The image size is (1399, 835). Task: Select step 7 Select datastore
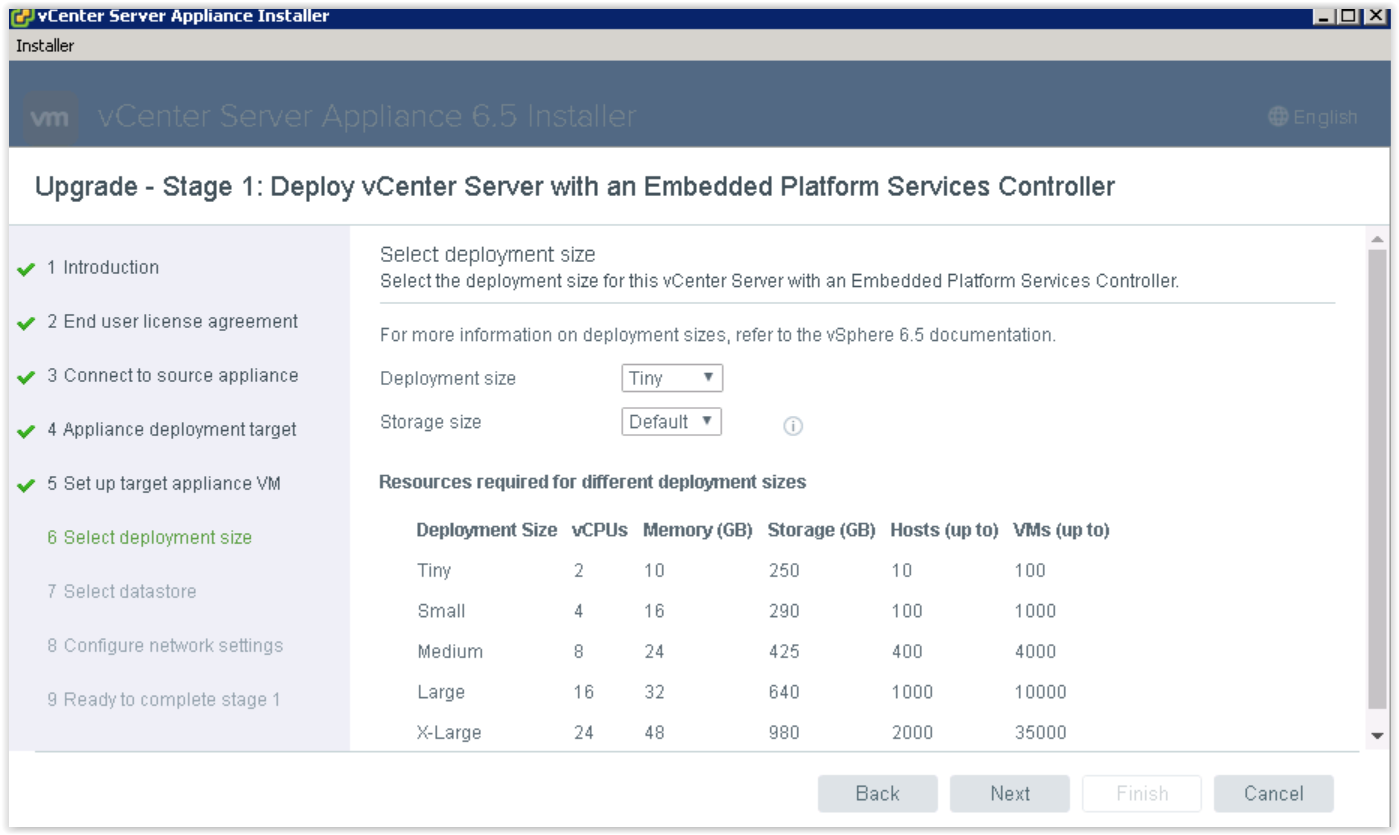122,591
